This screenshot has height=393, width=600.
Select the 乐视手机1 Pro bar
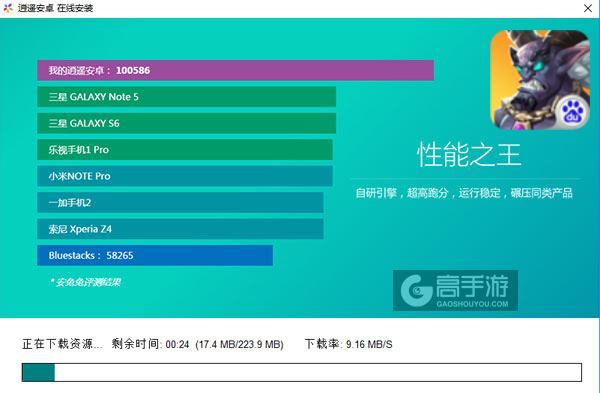click(185, 150)
